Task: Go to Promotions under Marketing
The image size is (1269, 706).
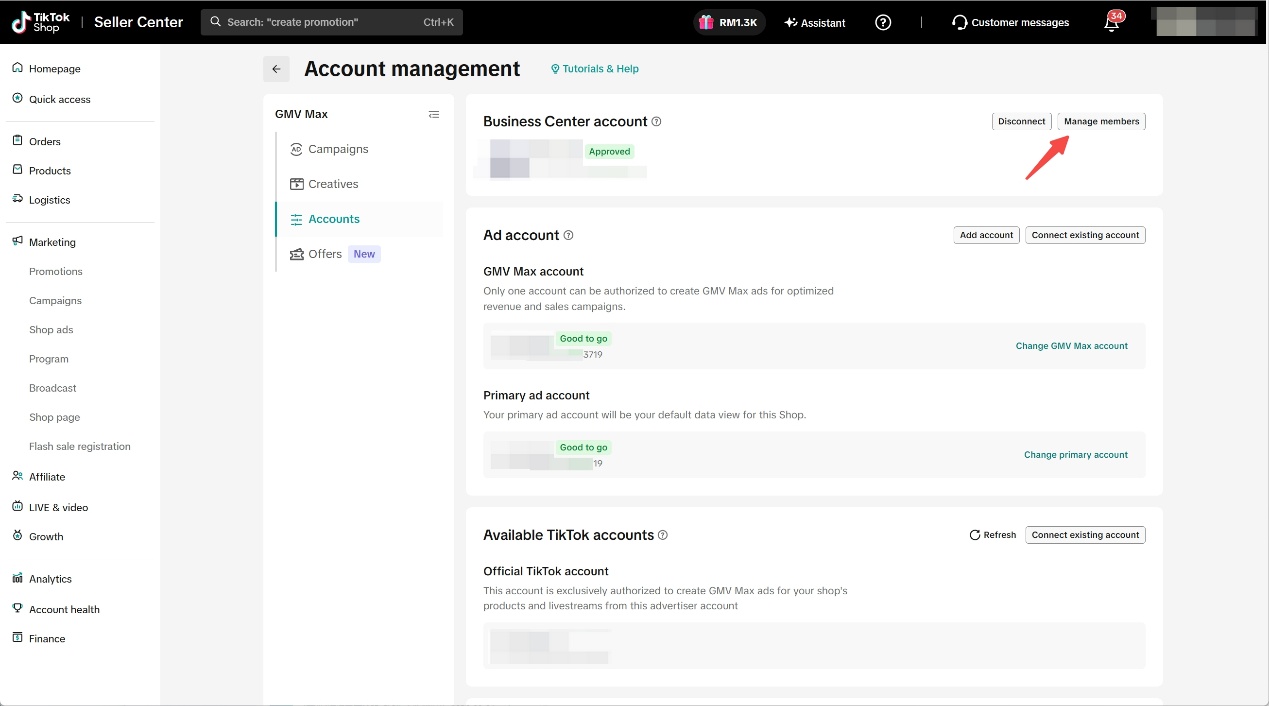Action: tap(56, 271)
